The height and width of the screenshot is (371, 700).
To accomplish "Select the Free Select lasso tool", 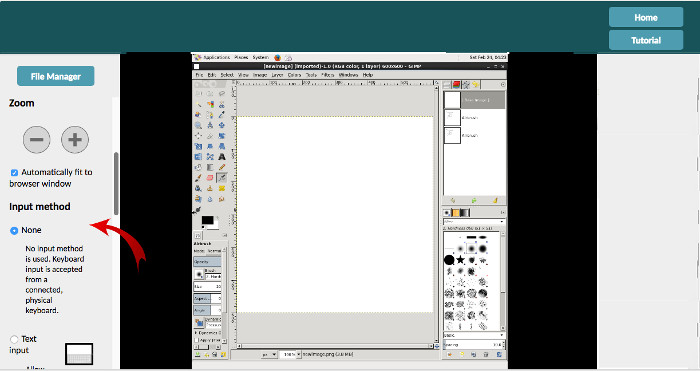I will pyautogui.click(x=221, y=93).
